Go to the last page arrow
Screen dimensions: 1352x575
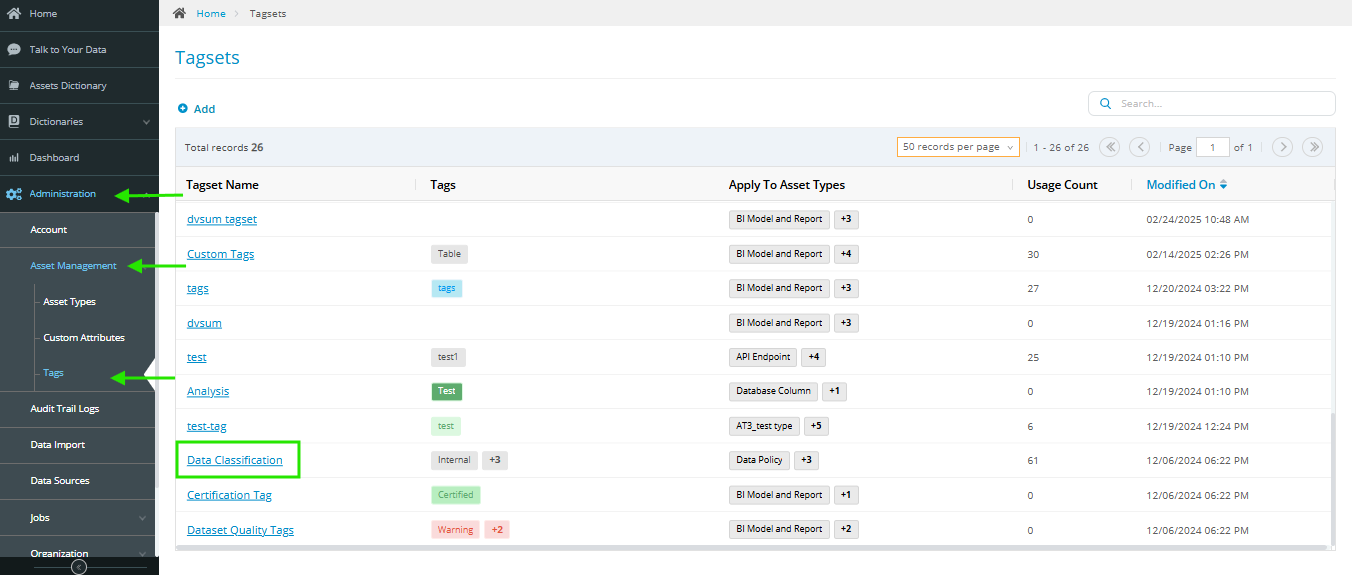coord(1312,147)
